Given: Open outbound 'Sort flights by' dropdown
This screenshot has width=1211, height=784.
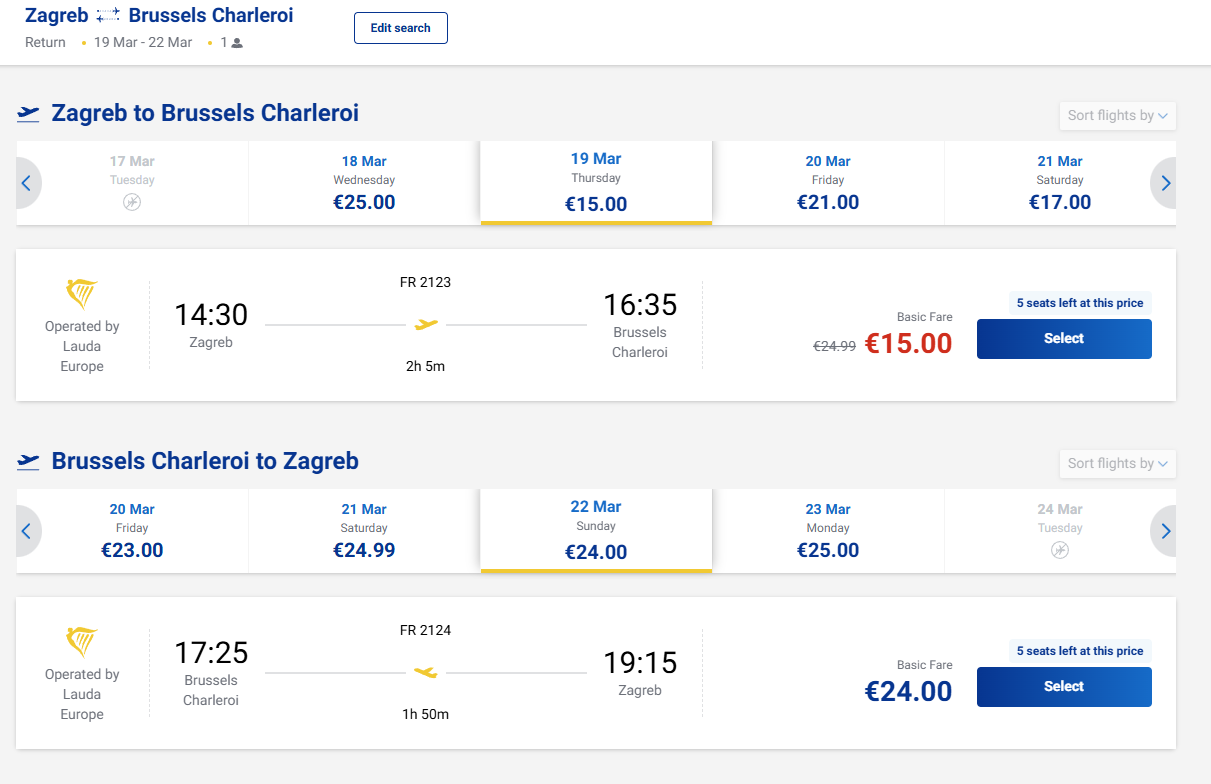Looking at the screenshot, I should (1117, 116).
